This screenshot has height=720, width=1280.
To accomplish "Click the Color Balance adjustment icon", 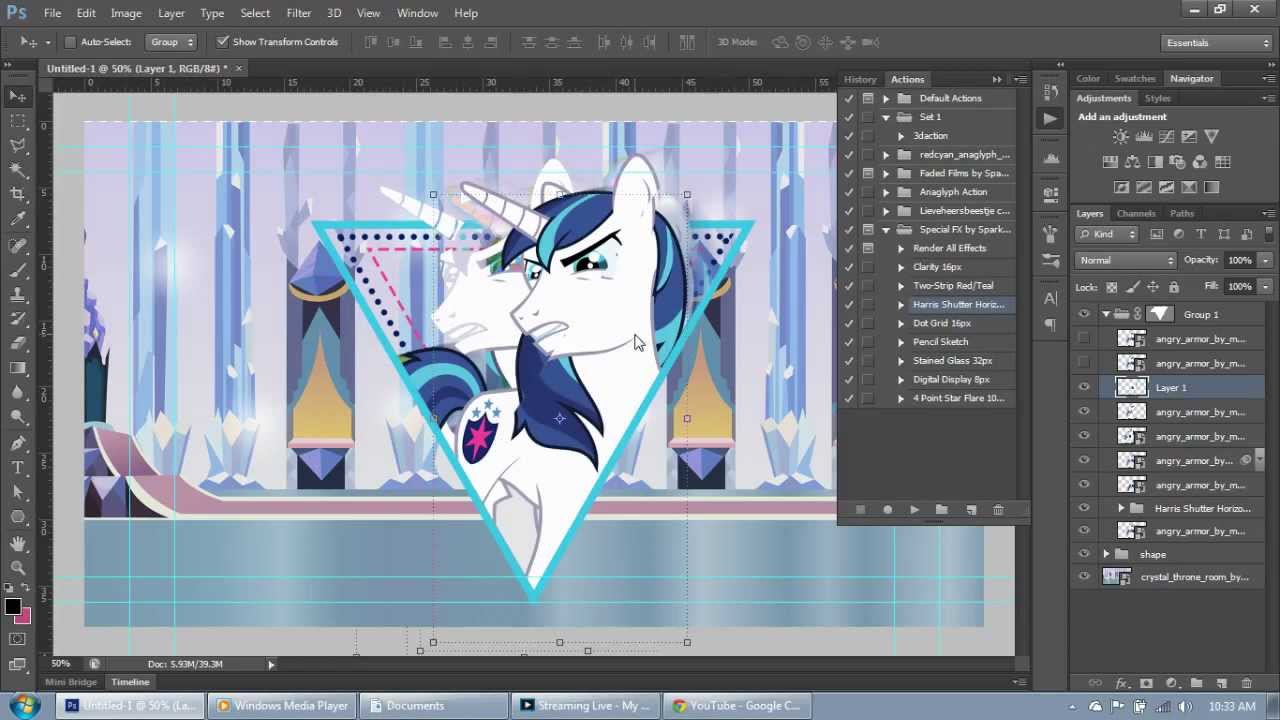I will [1133, 162].
